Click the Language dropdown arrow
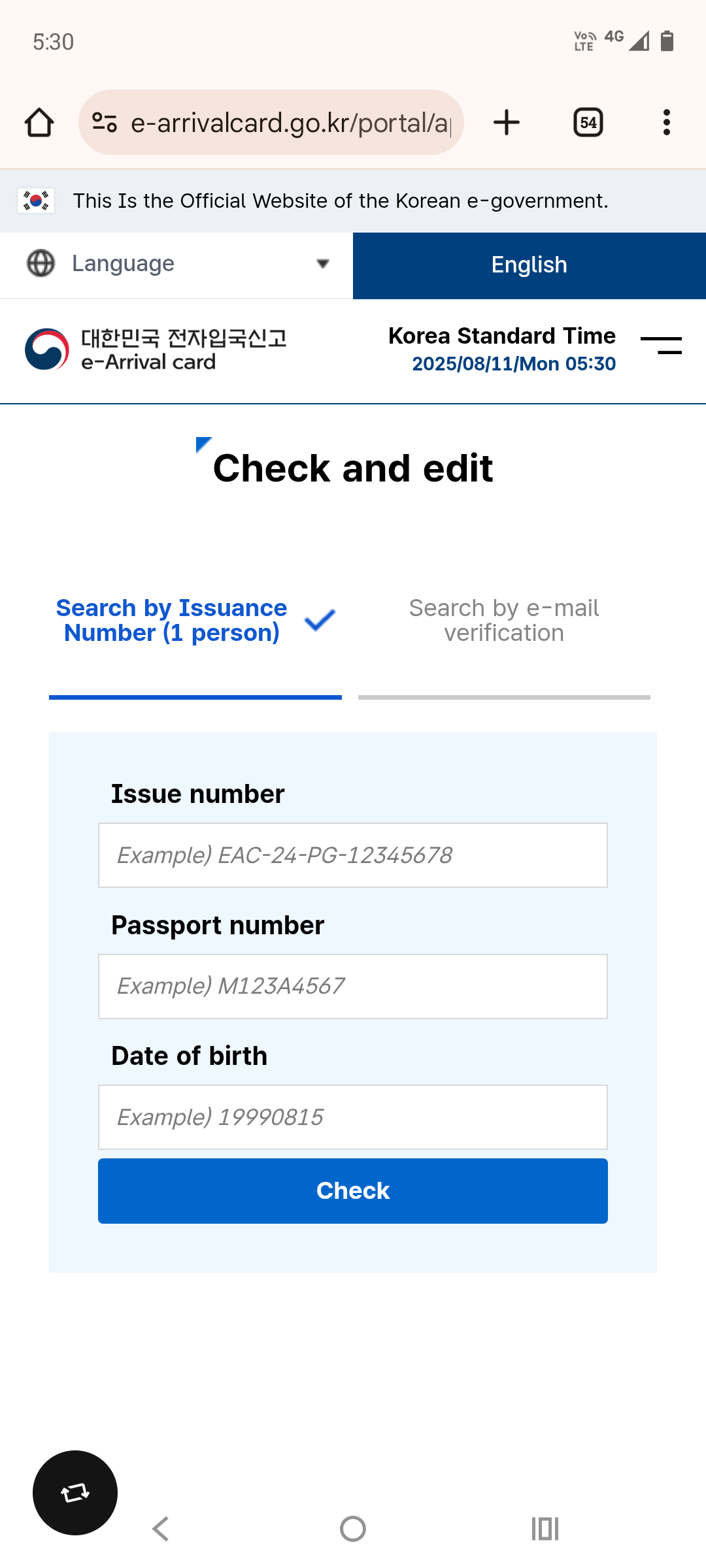This screenshot has width=706, height=1568. pyautogui.click(x=322, y=264)
